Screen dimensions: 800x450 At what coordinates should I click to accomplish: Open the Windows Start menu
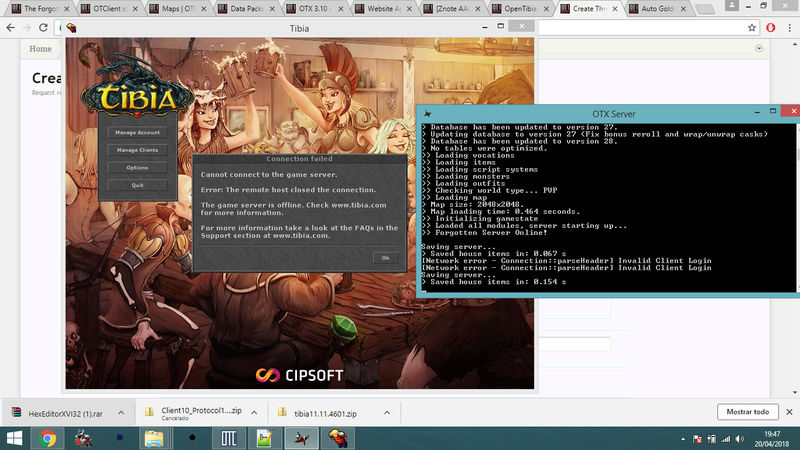14,438
